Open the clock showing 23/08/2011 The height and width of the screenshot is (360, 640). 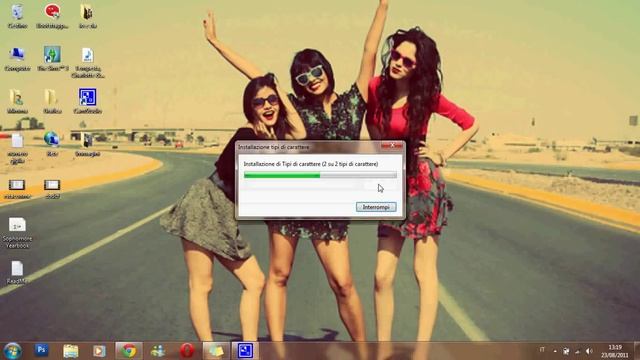[x=615, y=351]
